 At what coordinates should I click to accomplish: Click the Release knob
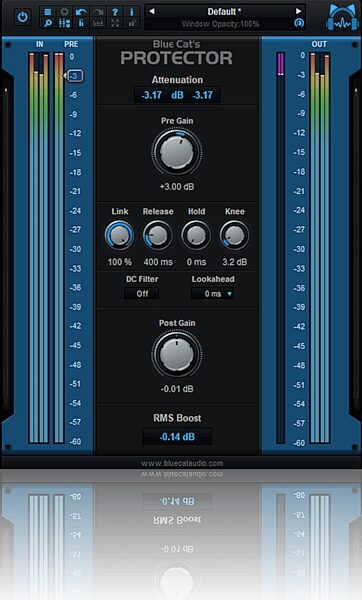coord(158,235)
